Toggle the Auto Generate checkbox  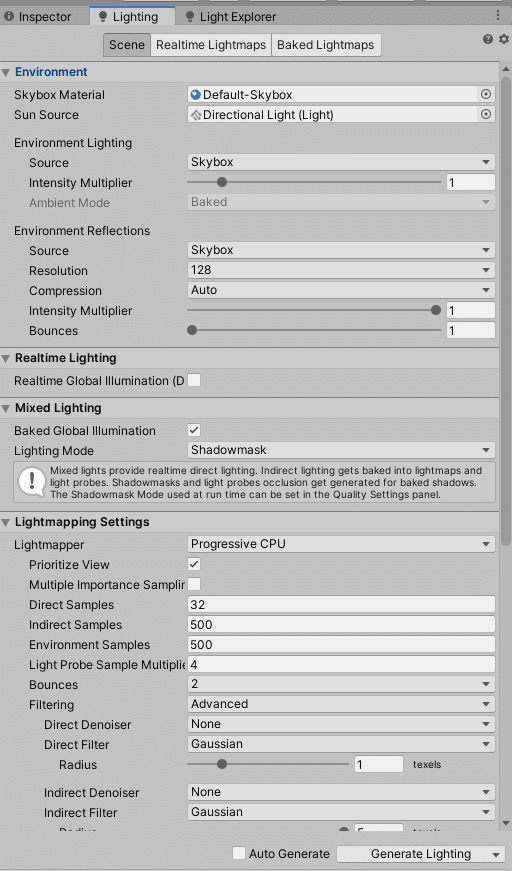click(239, 853)
